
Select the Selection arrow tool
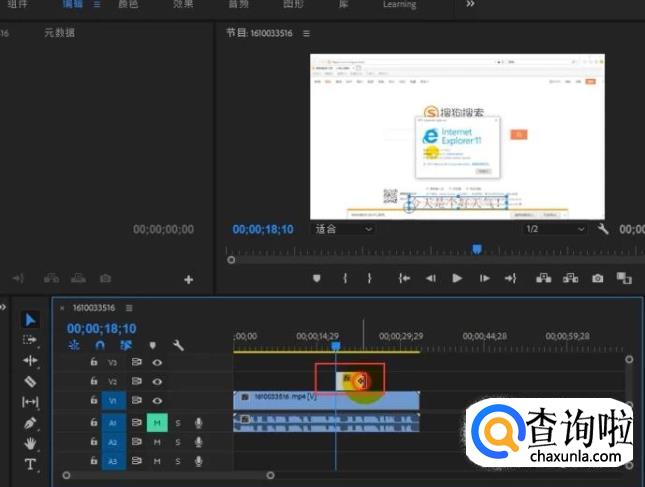[30, 320]
